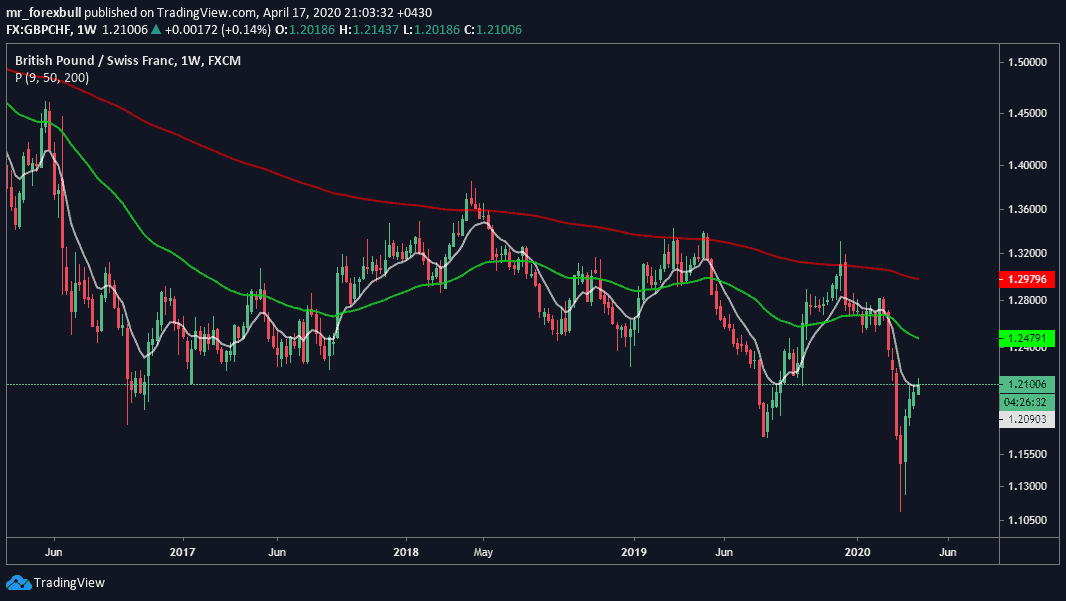Click the green up-arrow beside 1.21006
The image size is (1066, 601).
click(155, 30)
